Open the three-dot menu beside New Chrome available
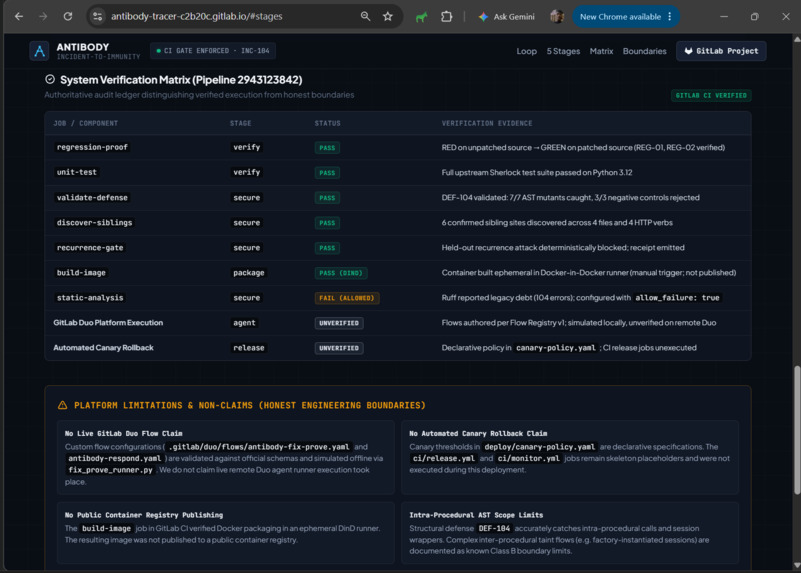Image resolution: width=801 pixels, height=573 pixels. coord(670,16)
